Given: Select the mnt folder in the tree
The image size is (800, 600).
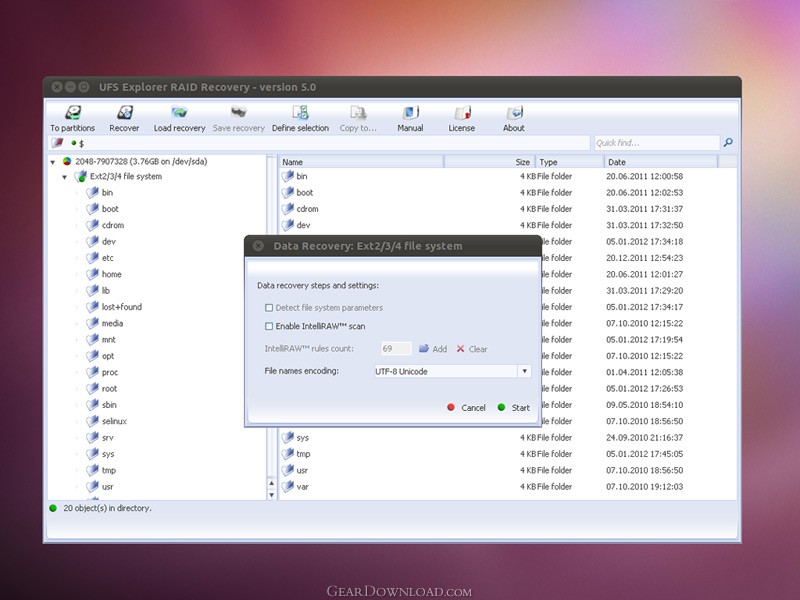Looking at the screenshot, I should pos(109,339).
